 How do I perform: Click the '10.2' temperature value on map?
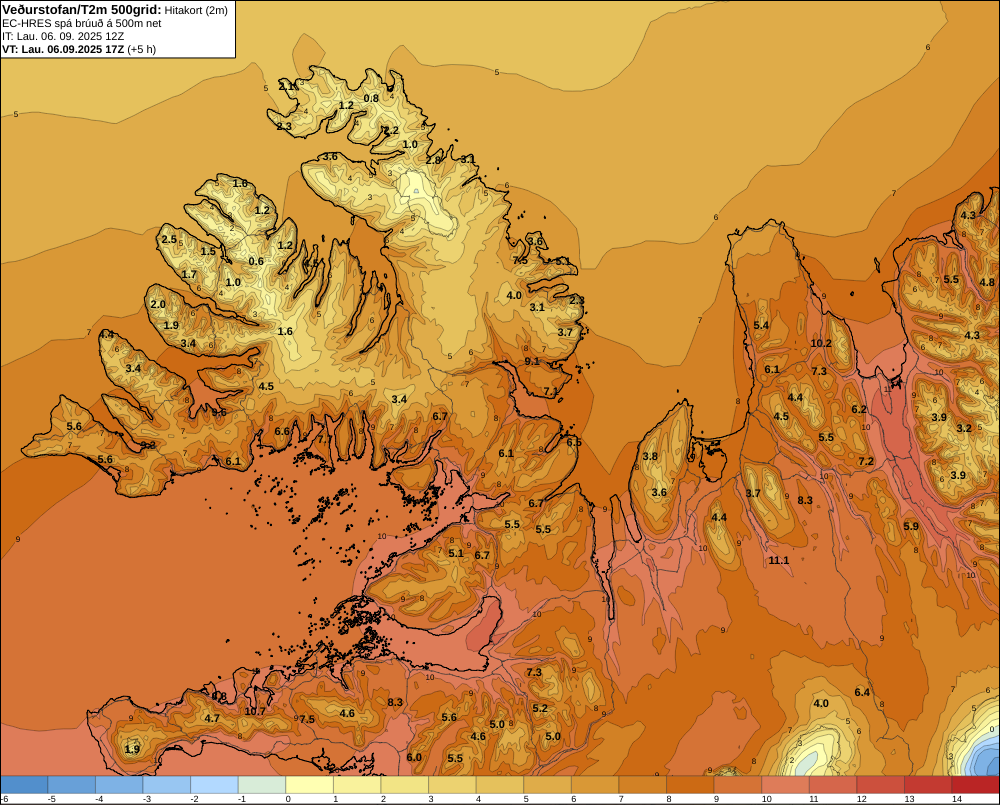coord(821,343)
